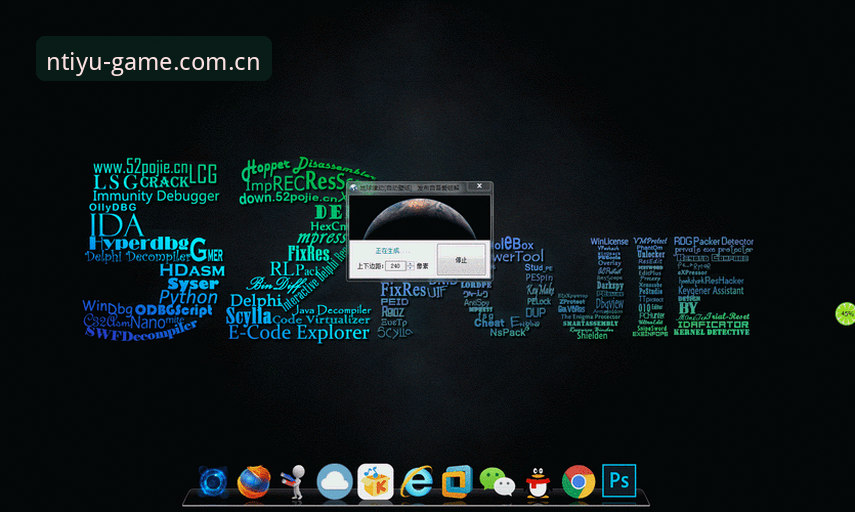
Task: Open WeChat from the dock
Action: [x=497, y=482]
